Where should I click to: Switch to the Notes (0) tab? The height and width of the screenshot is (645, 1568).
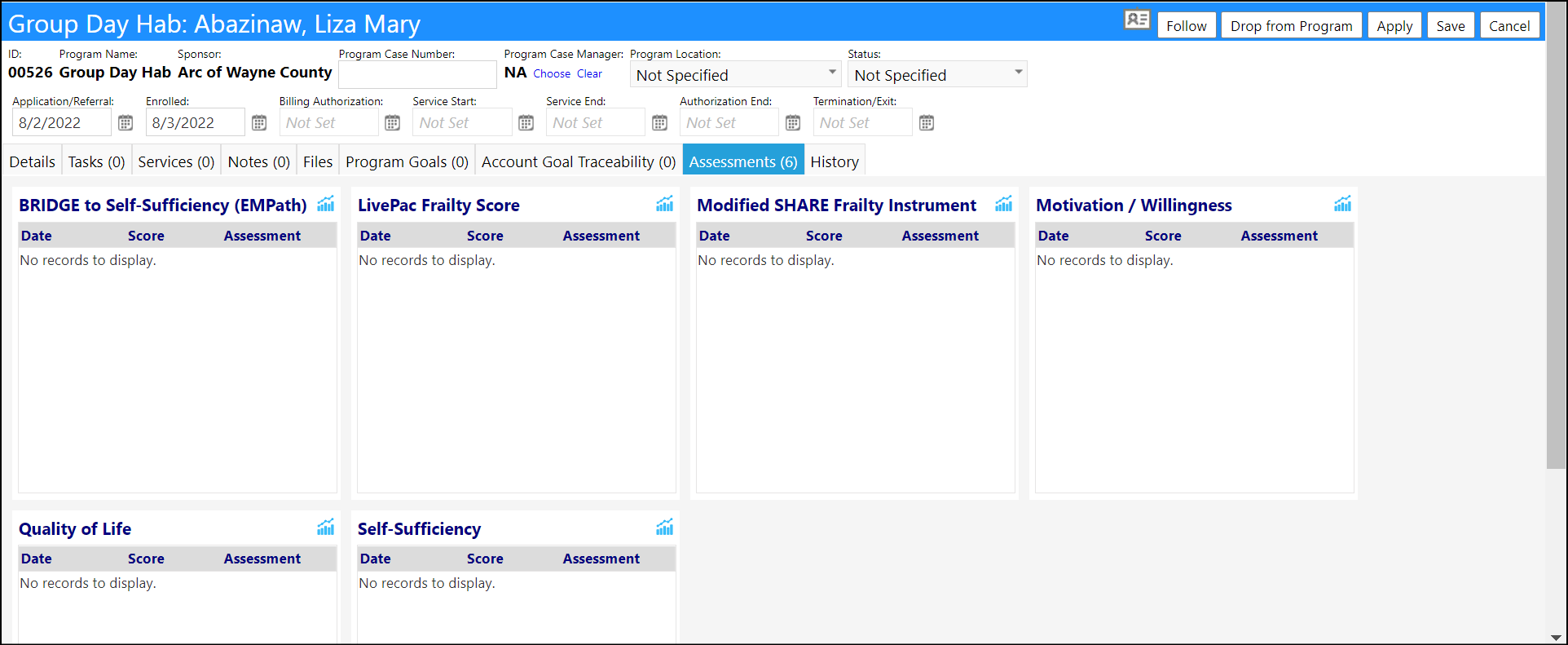(259, 161)
